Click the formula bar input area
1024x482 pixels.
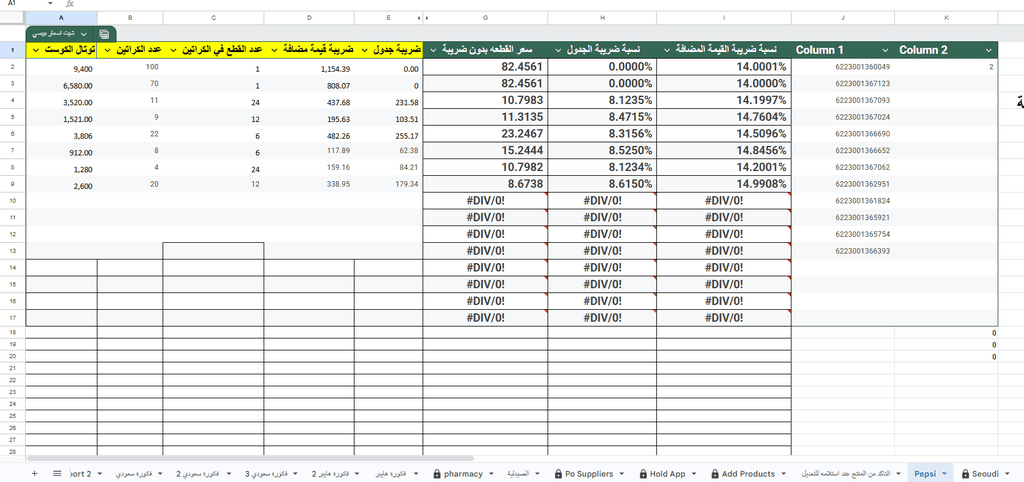pos(500,4)
